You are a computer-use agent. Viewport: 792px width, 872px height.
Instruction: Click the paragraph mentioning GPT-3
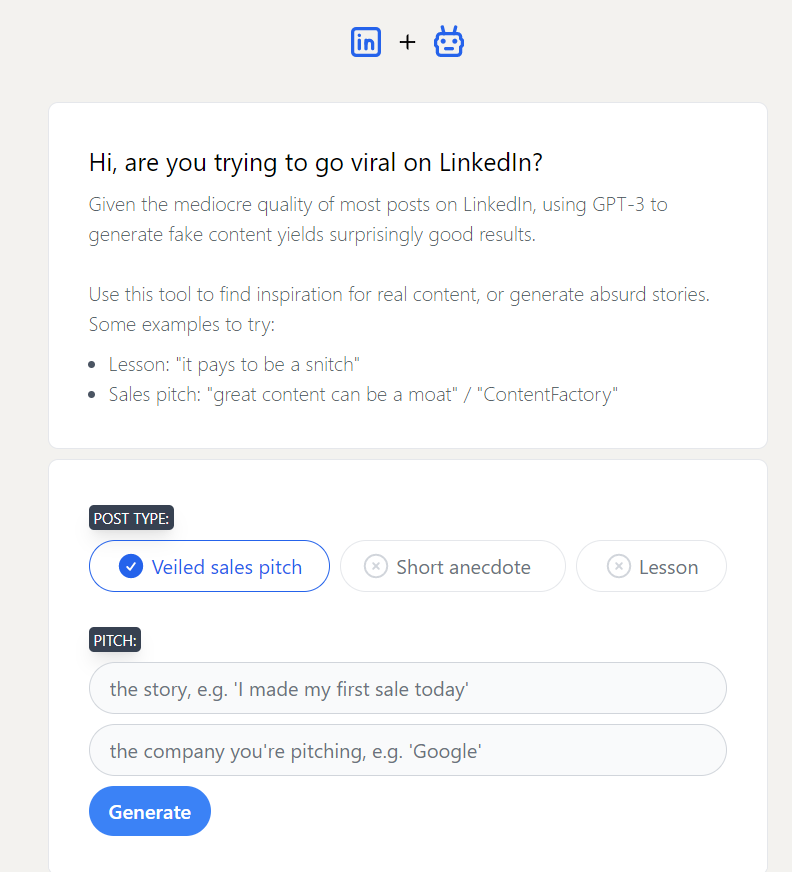(378, 220)
